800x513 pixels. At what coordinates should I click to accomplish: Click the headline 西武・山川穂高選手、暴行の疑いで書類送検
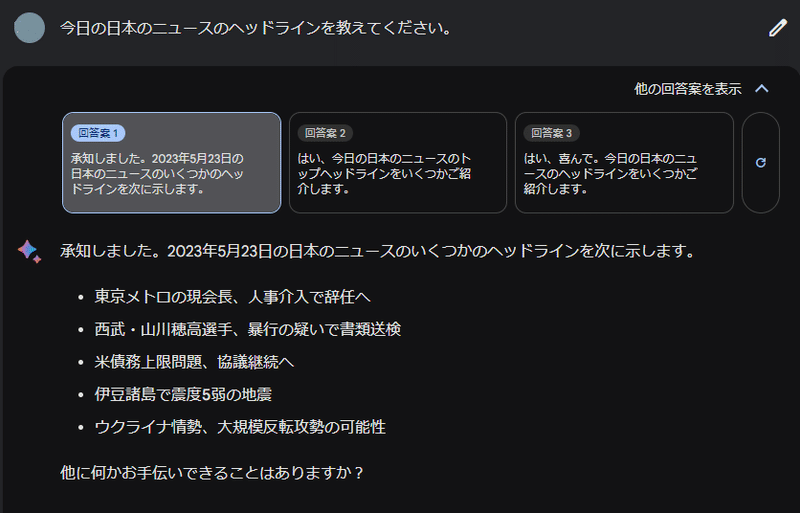(247, 329)
